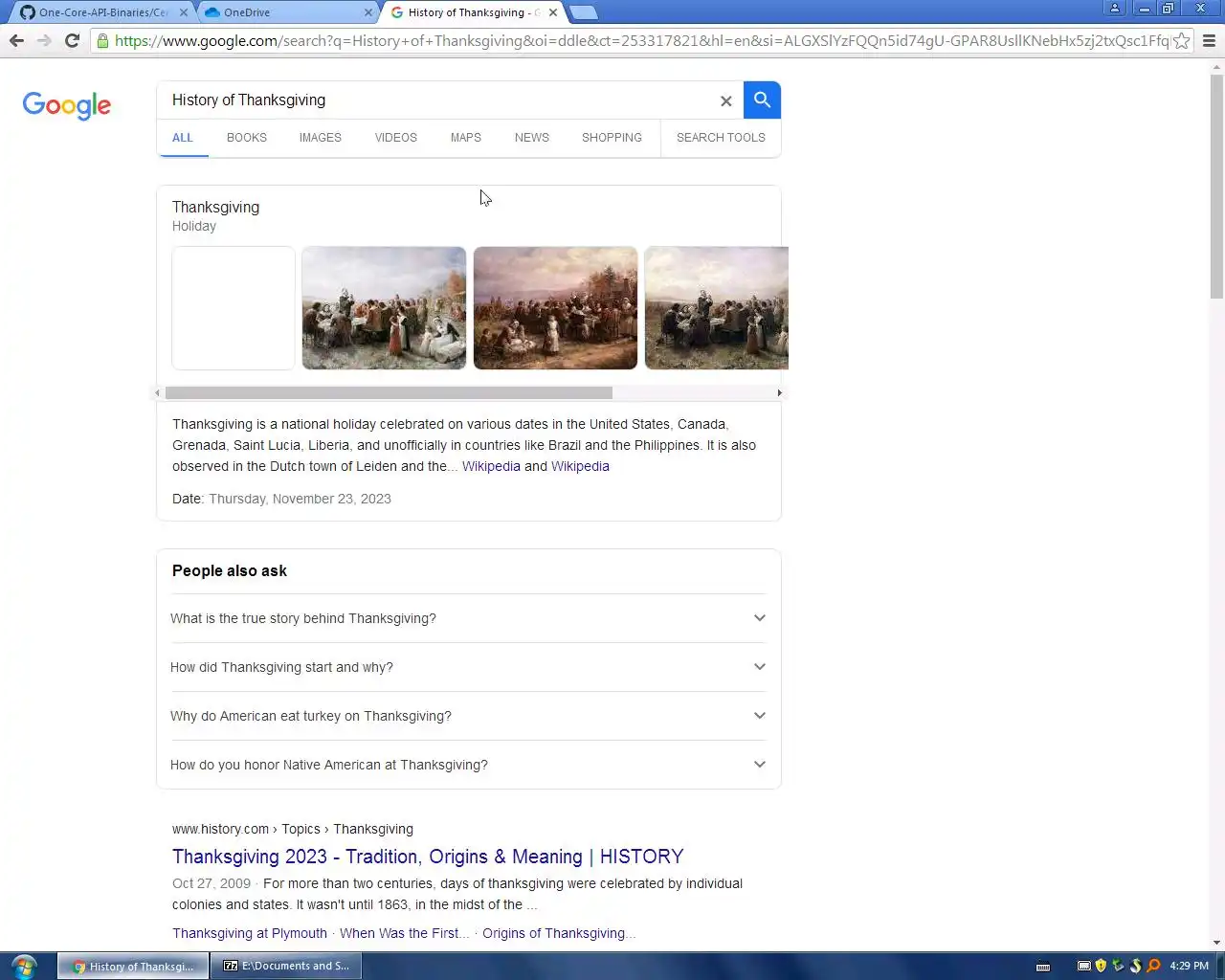Expand 'How do you honor Native American' question

tap(468, 765)
